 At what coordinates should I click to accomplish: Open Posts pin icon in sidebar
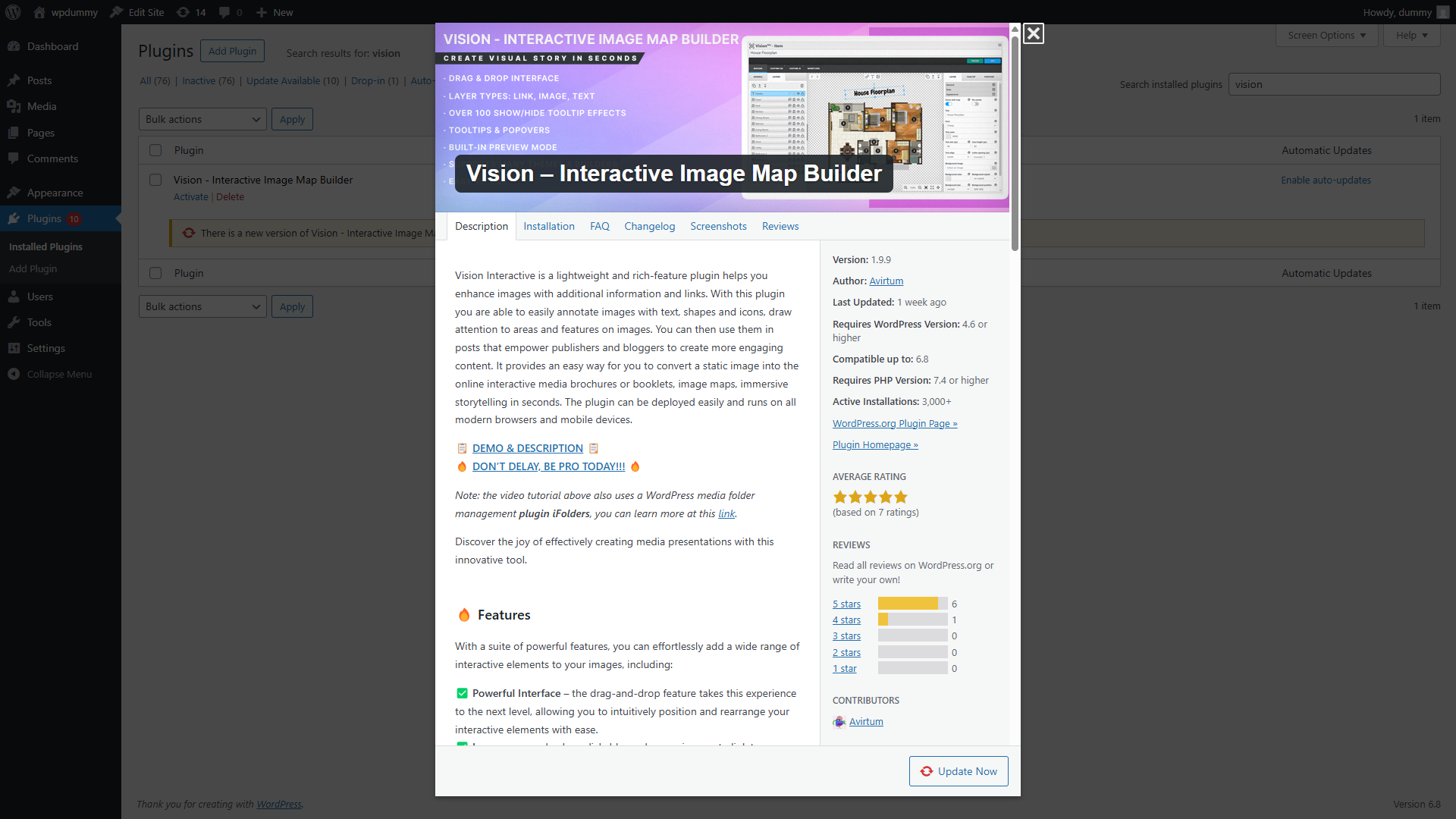click(14, 80)
